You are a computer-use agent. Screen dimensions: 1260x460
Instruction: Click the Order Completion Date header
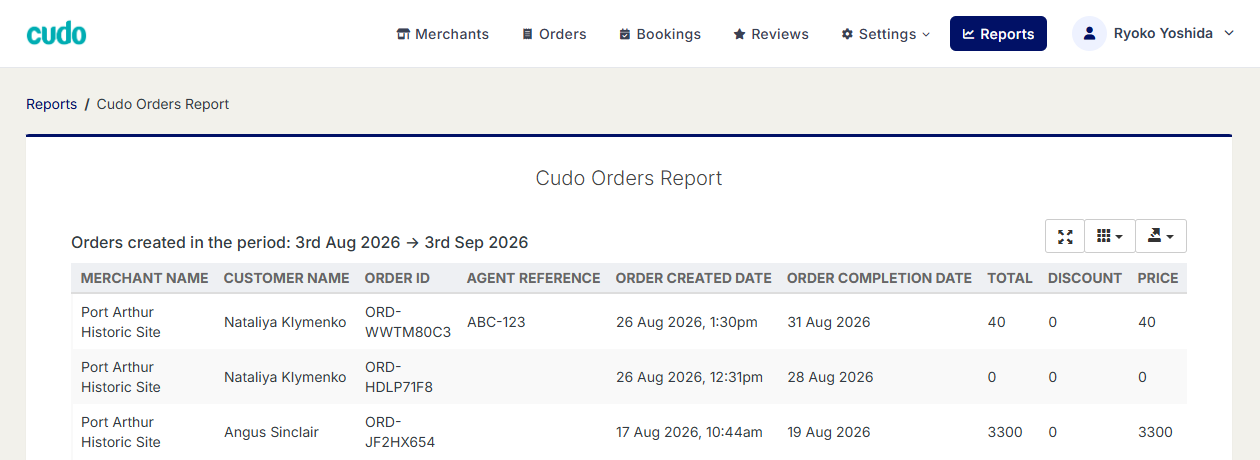(879, 278)
